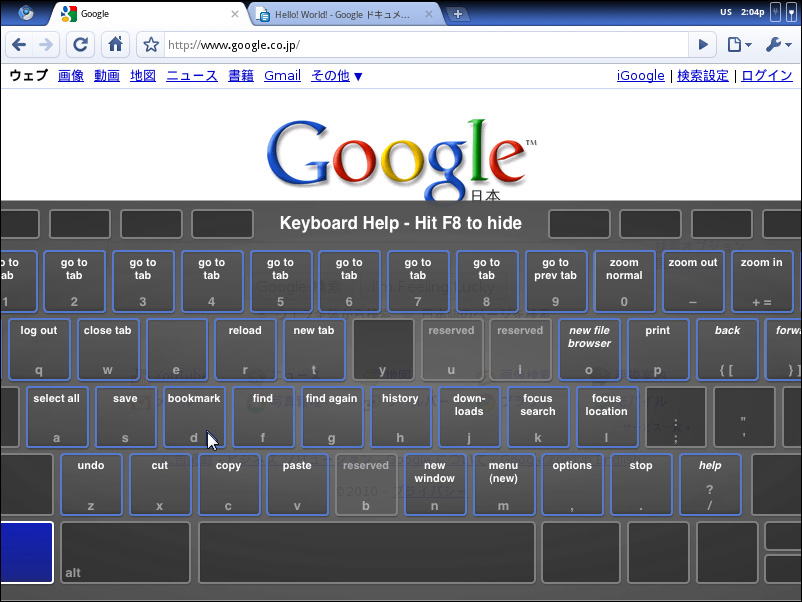This screenshot has height=602, width=802.
Task: Click the 'save' s key
Action: (125, 417)
